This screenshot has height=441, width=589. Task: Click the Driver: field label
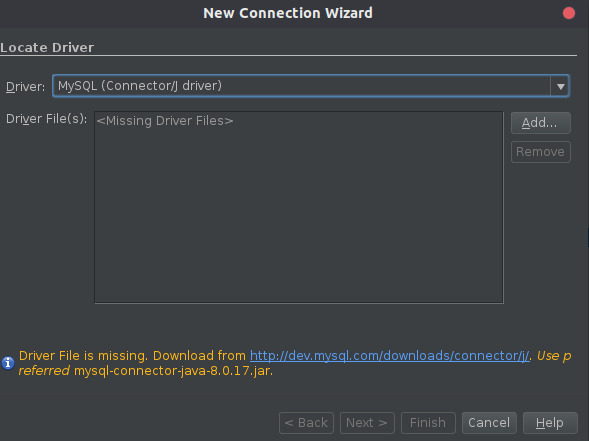pyautogui.click(x=26, y=87)
